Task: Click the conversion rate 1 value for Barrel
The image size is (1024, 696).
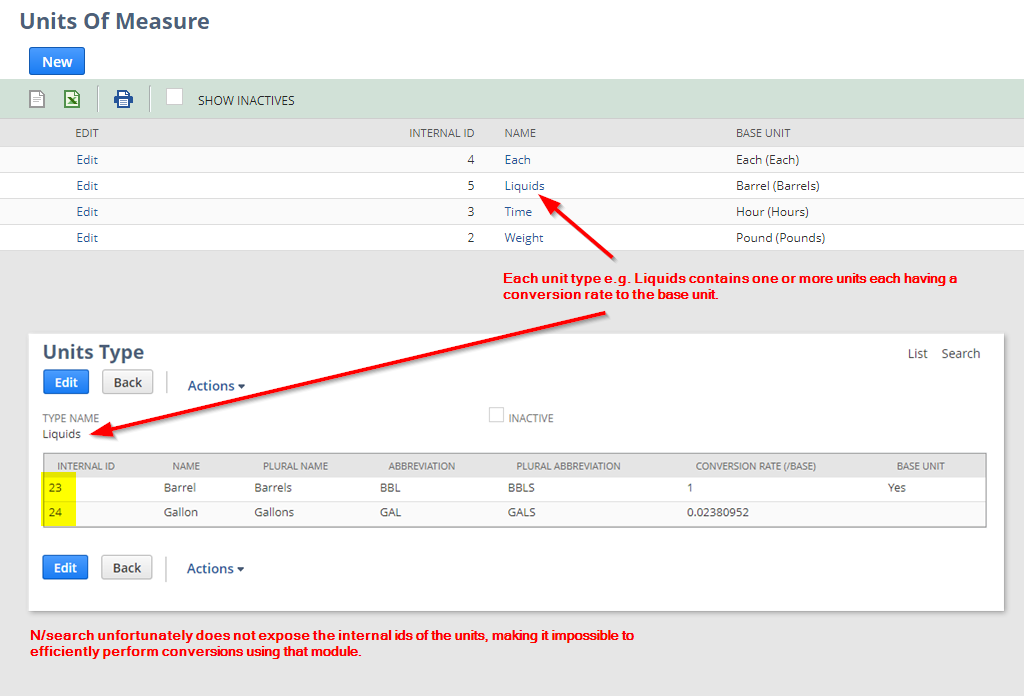Action: (690, 488)
